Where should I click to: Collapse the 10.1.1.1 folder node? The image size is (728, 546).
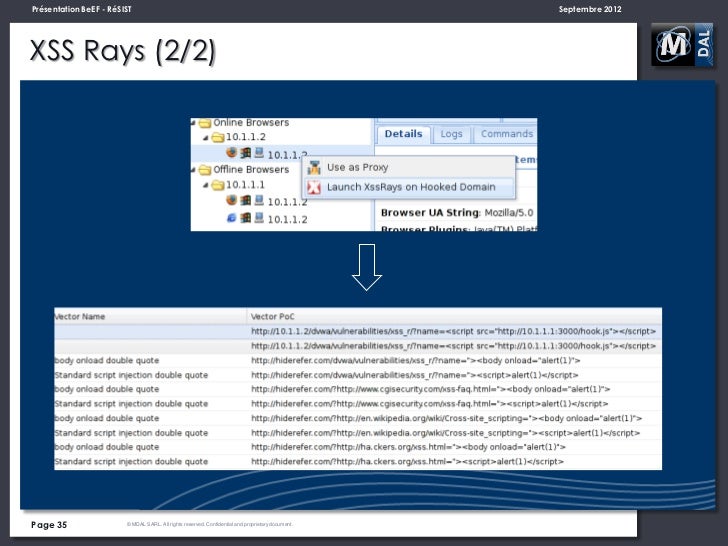click(x=206, y=185)
